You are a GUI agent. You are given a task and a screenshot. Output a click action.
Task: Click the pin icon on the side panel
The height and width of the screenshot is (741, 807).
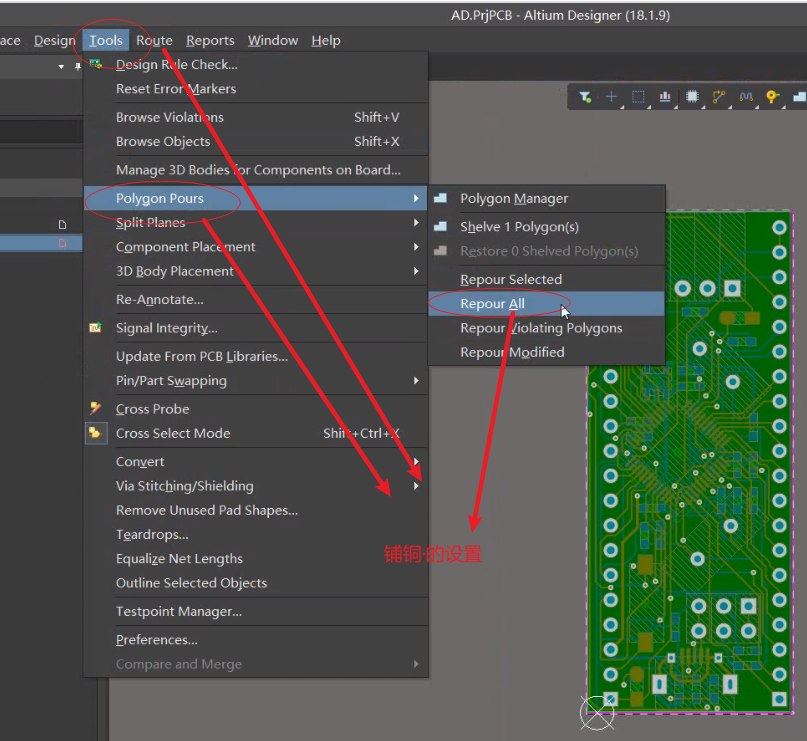78,66
